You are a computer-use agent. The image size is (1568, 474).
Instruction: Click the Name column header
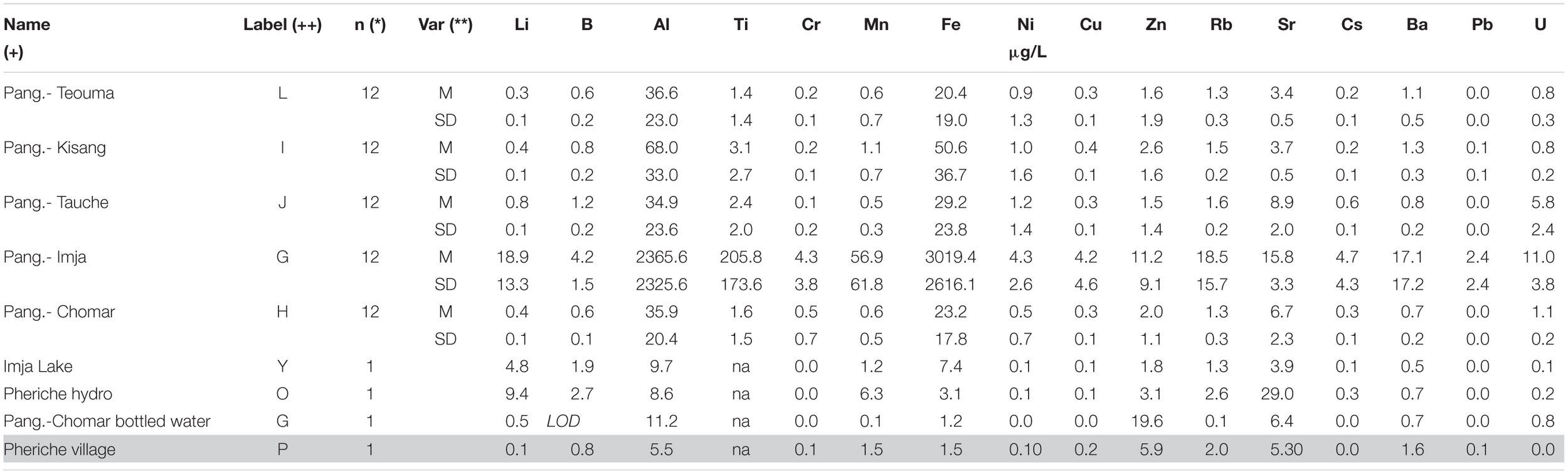[x=27, y=24]
